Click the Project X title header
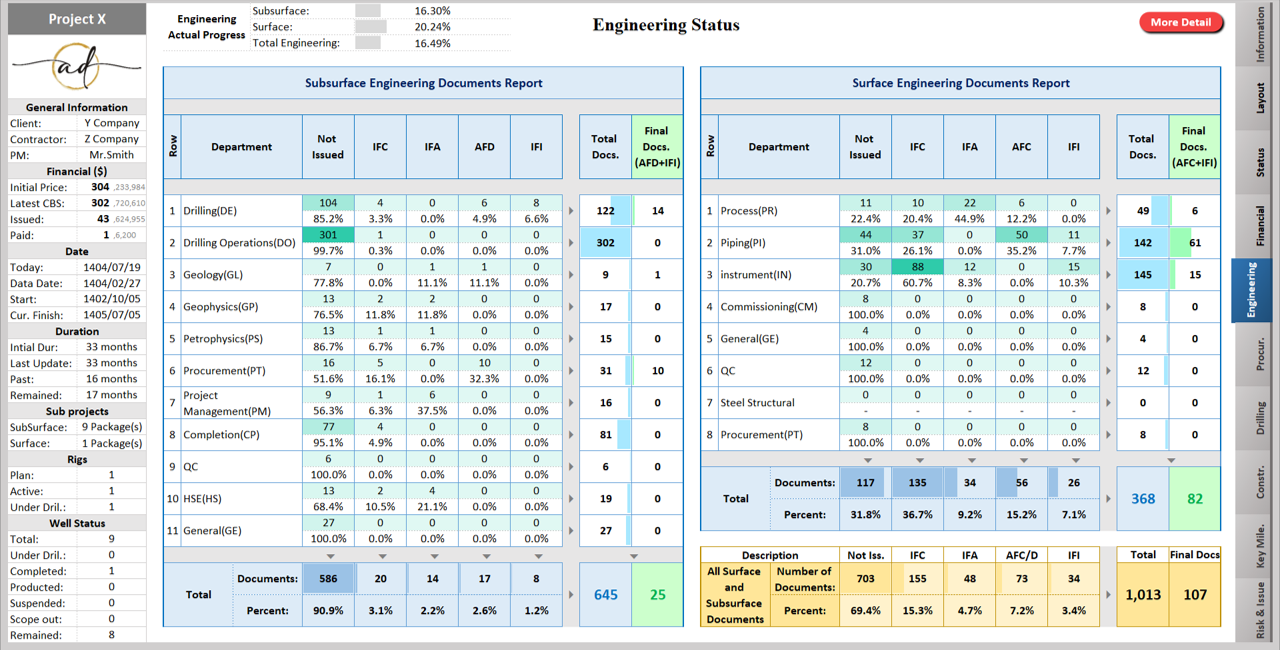Image resolution: width=1280 pixels, height=650 pixels. (77, 19)
